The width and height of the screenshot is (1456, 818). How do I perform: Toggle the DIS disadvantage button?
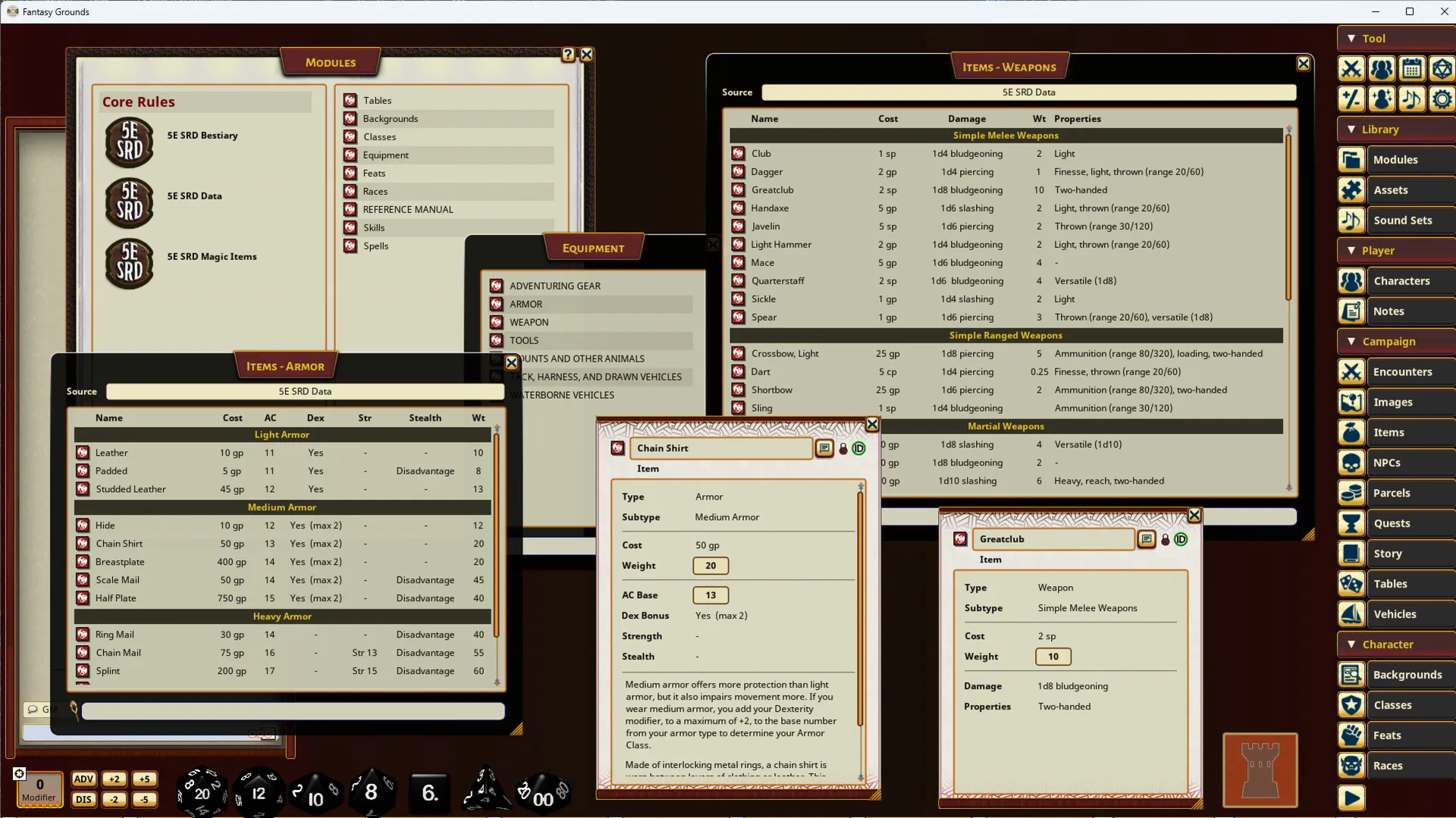point(83,800)
